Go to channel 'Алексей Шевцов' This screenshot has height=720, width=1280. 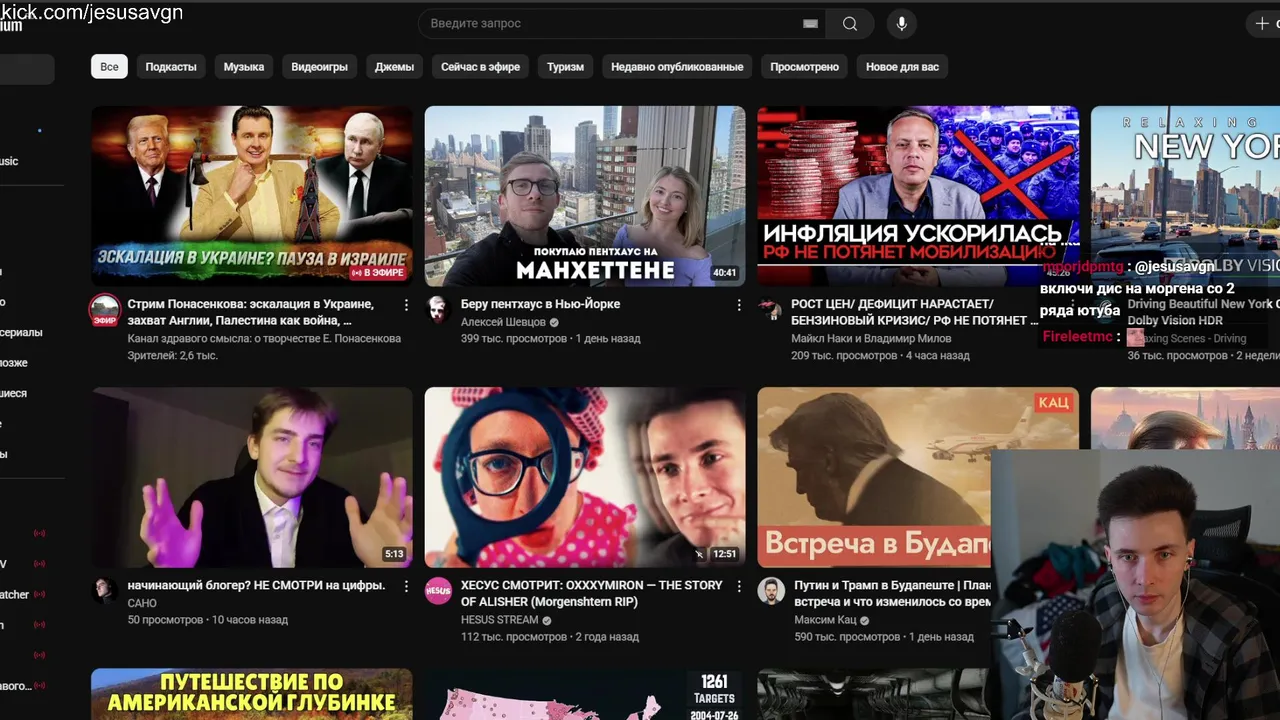coord(503,322)
